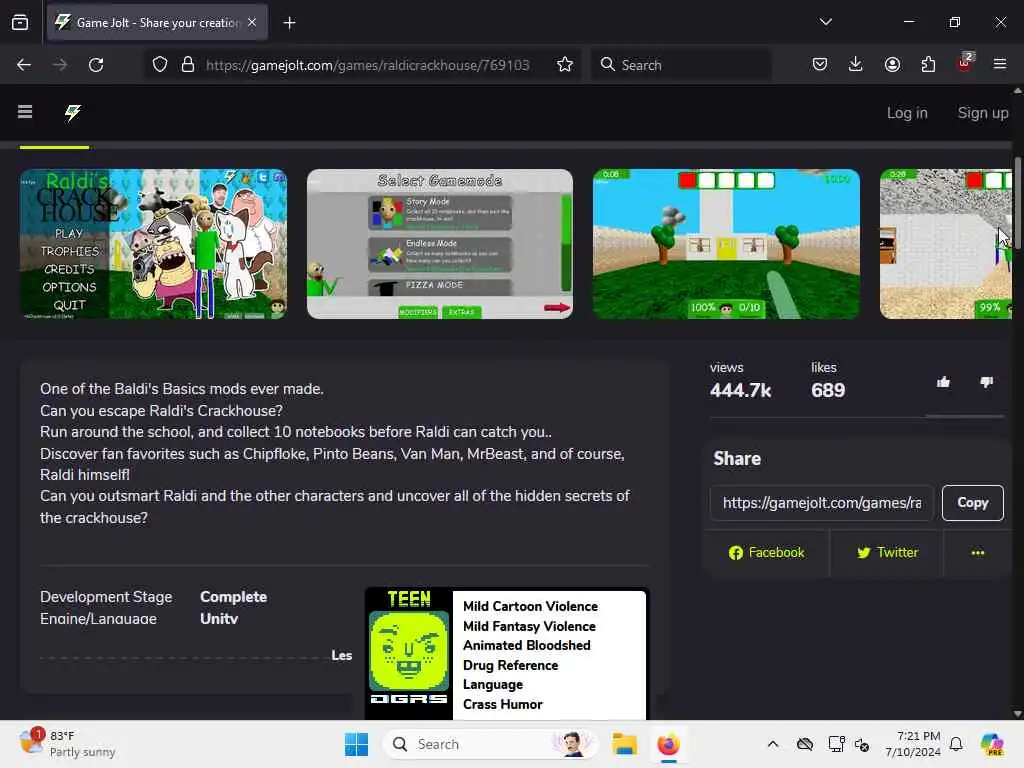Close the Game Jolt tab
This screenshot has height=768, width=1024.
[252, 22]
